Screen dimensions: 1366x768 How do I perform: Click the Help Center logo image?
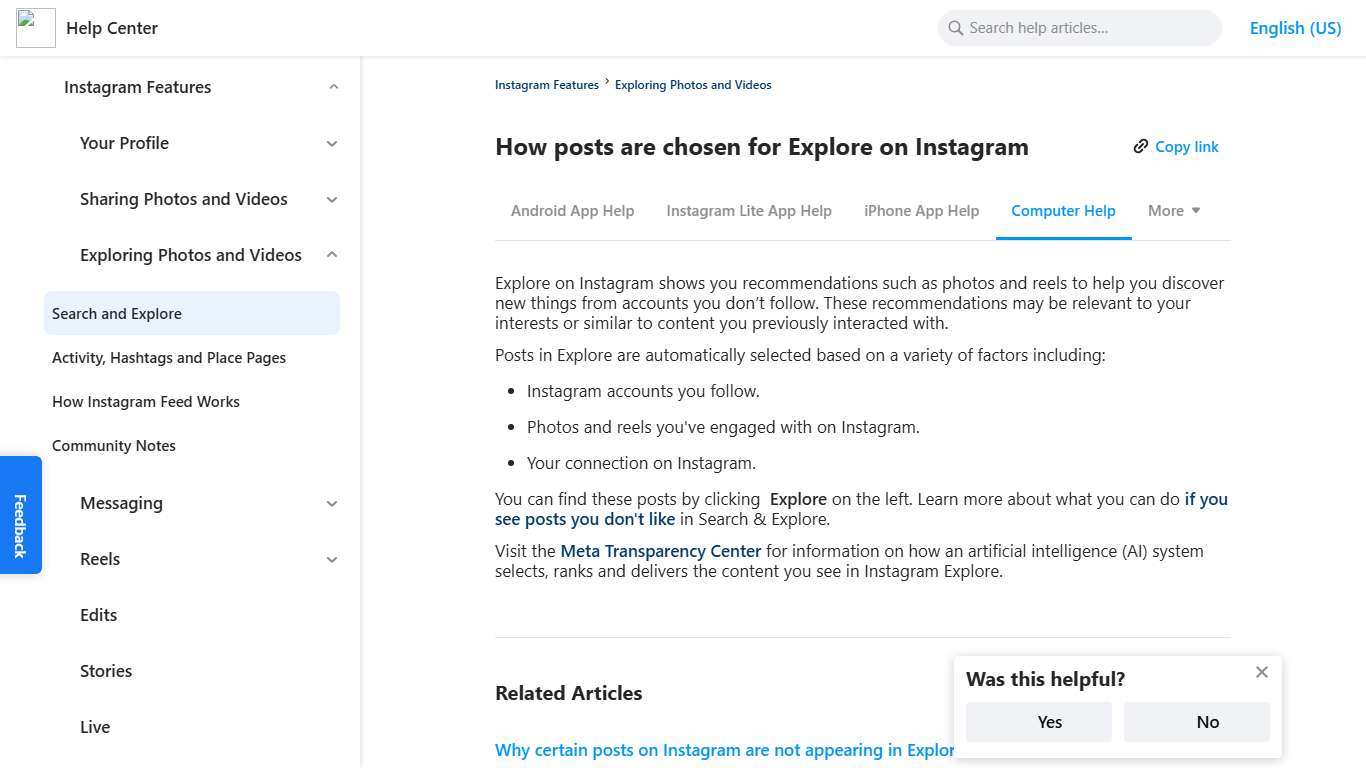pos(35,27)
